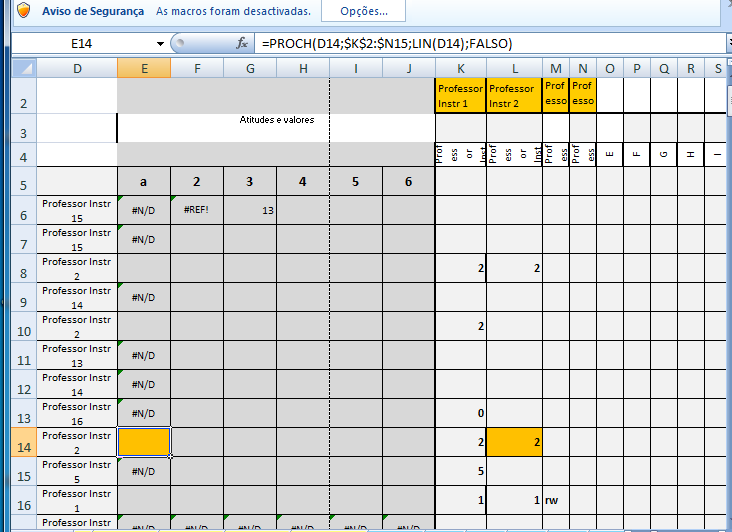Screen dimensions: 732x532
Task: Select row 5 header
Action: 24,182
